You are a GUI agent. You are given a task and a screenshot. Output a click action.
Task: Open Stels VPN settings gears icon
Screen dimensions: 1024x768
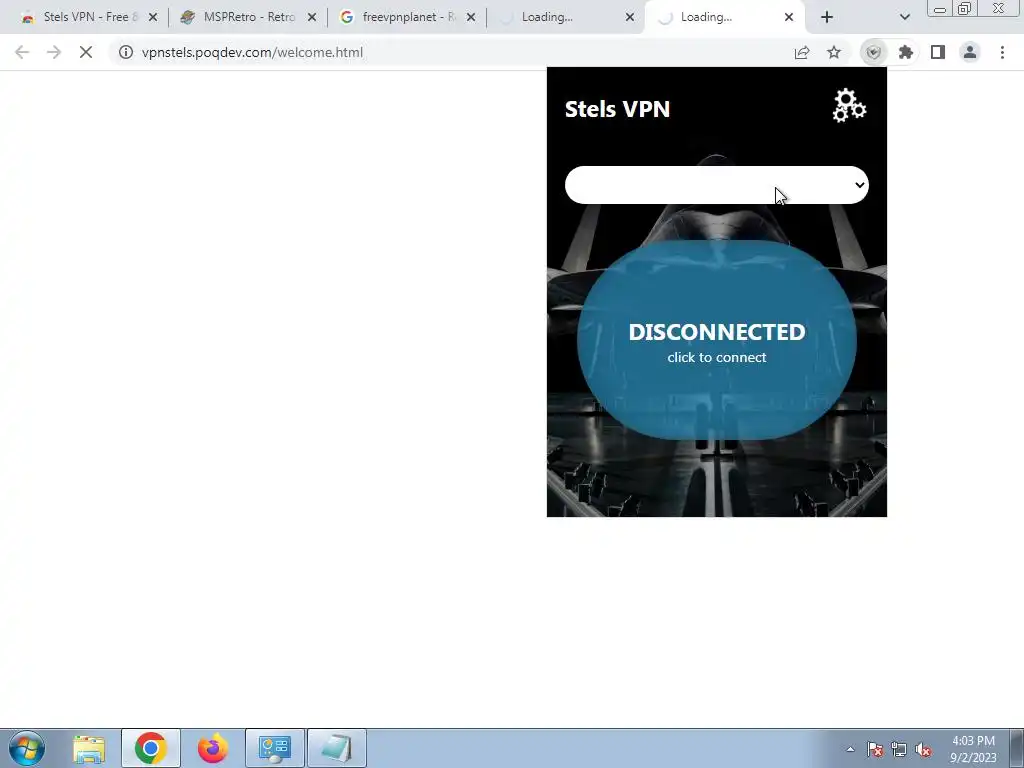[x=849, y=106]
